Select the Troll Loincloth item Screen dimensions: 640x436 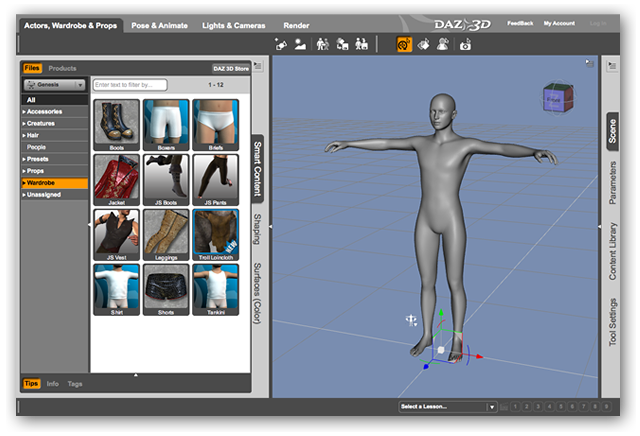[215, 234]
